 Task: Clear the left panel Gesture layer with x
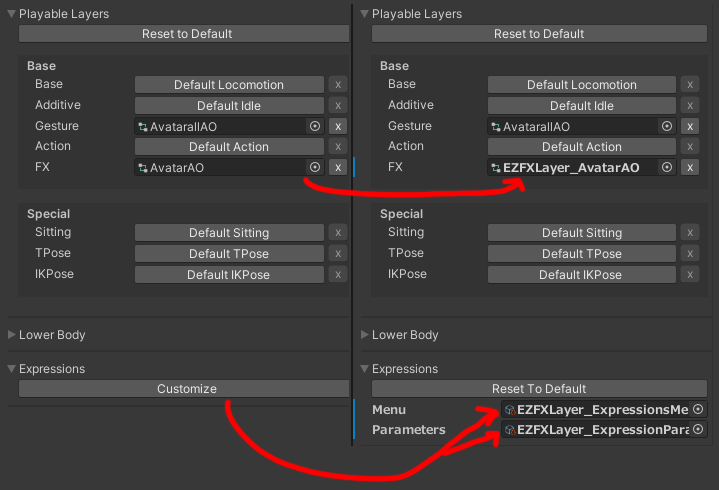click(338, 127)
